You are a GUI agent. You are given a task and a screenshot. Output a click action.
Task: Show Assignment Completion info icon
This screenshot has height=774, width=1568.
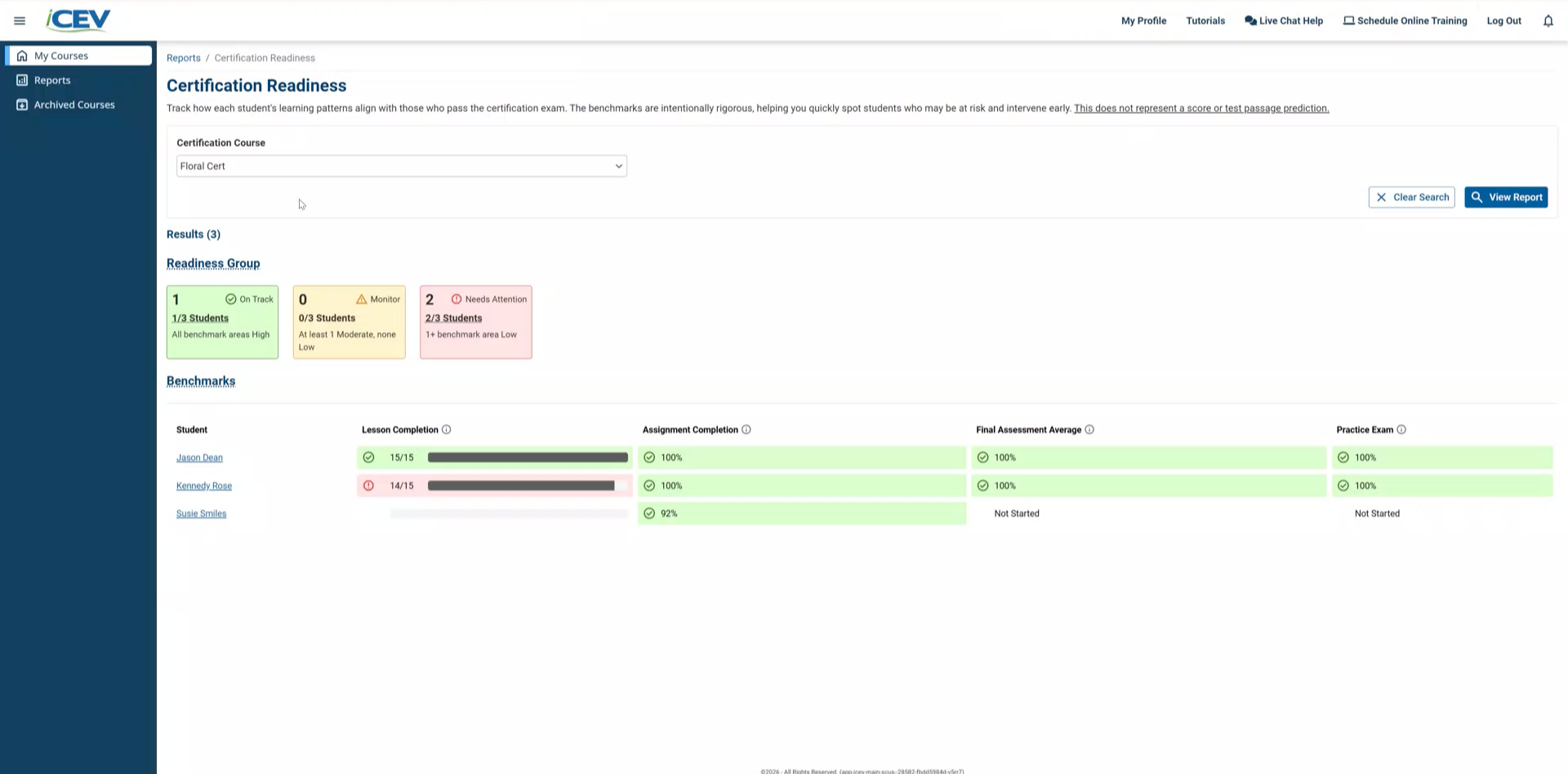point(746,429)
